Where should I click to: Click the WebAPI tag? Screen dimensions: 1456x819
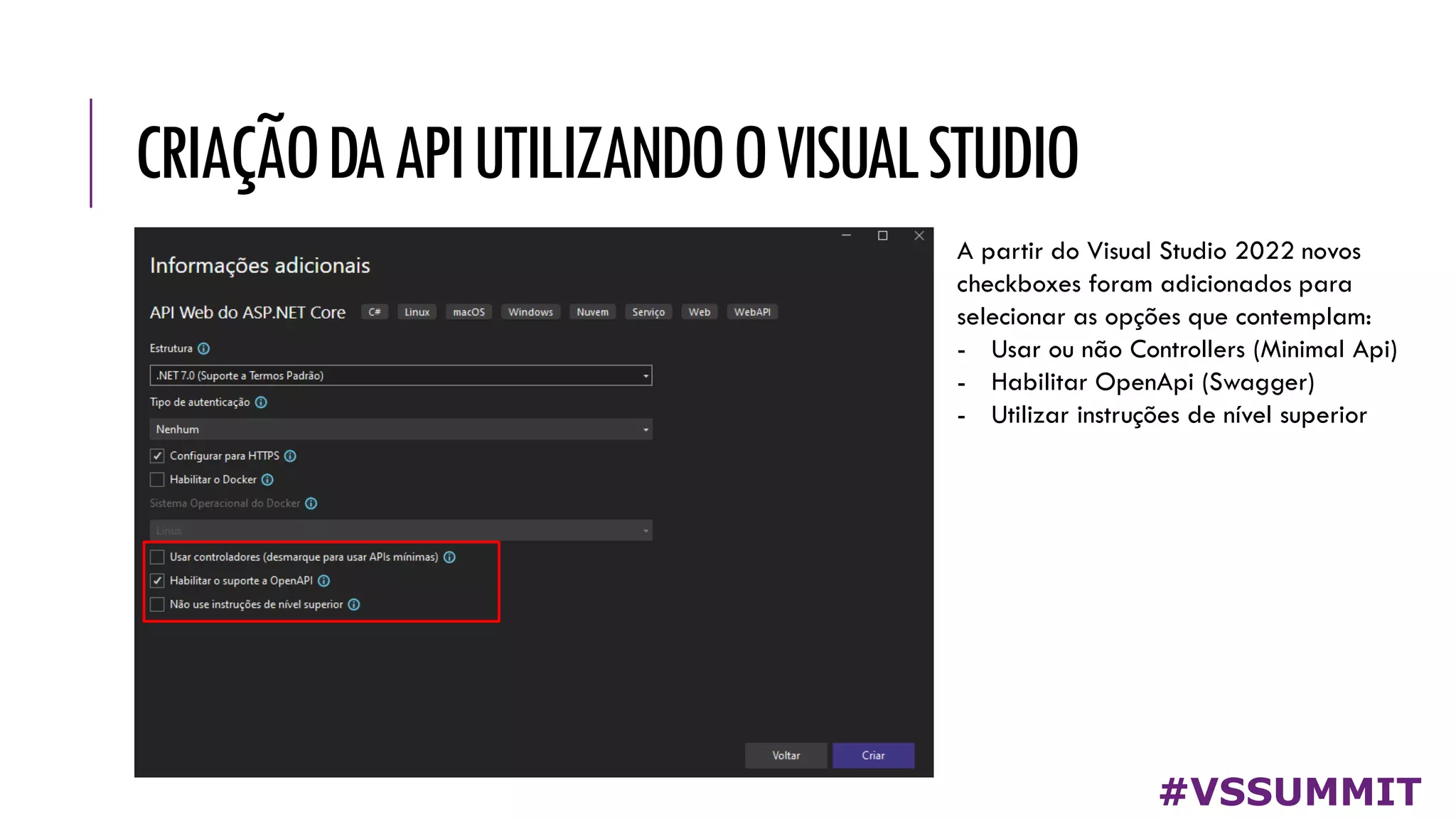click(x=752, y=312)
